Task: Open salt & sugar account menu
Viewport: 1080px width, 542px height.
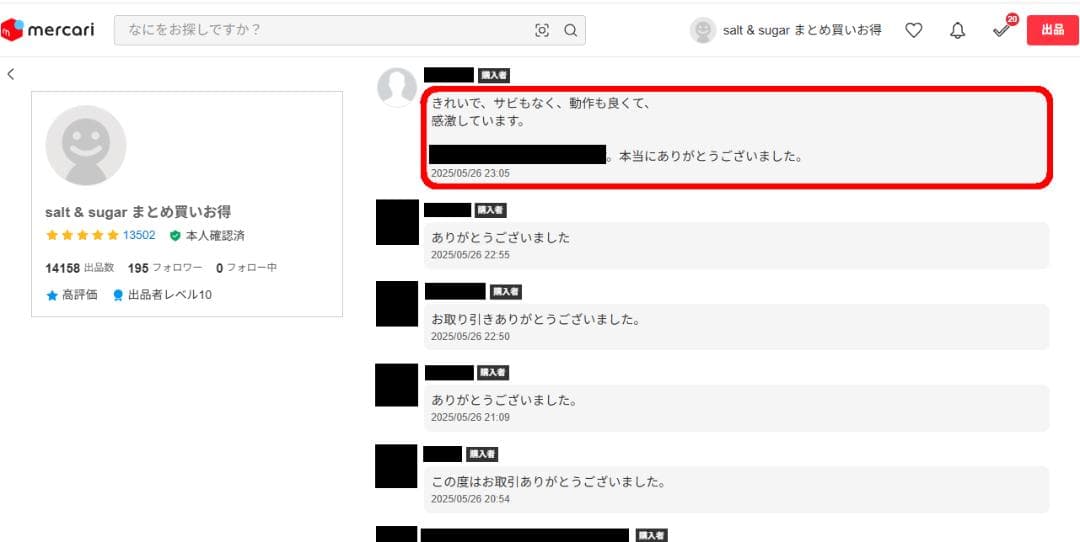Action: 801,30
